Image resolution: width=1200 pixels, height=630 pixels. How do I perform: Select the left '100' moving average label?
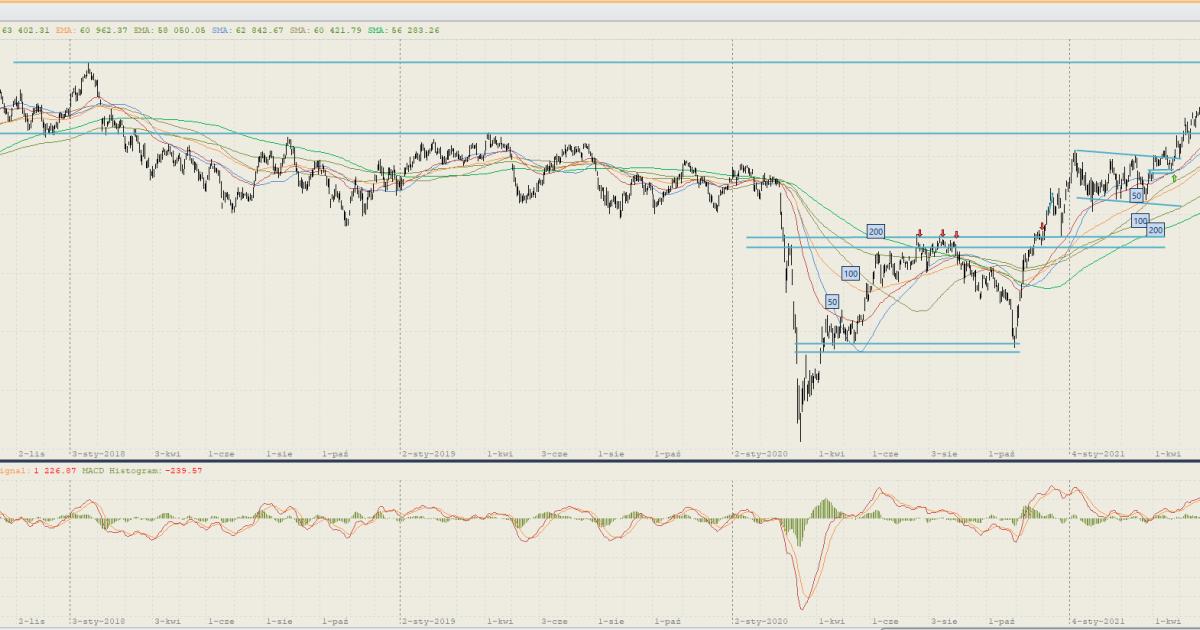pos(850,273)
